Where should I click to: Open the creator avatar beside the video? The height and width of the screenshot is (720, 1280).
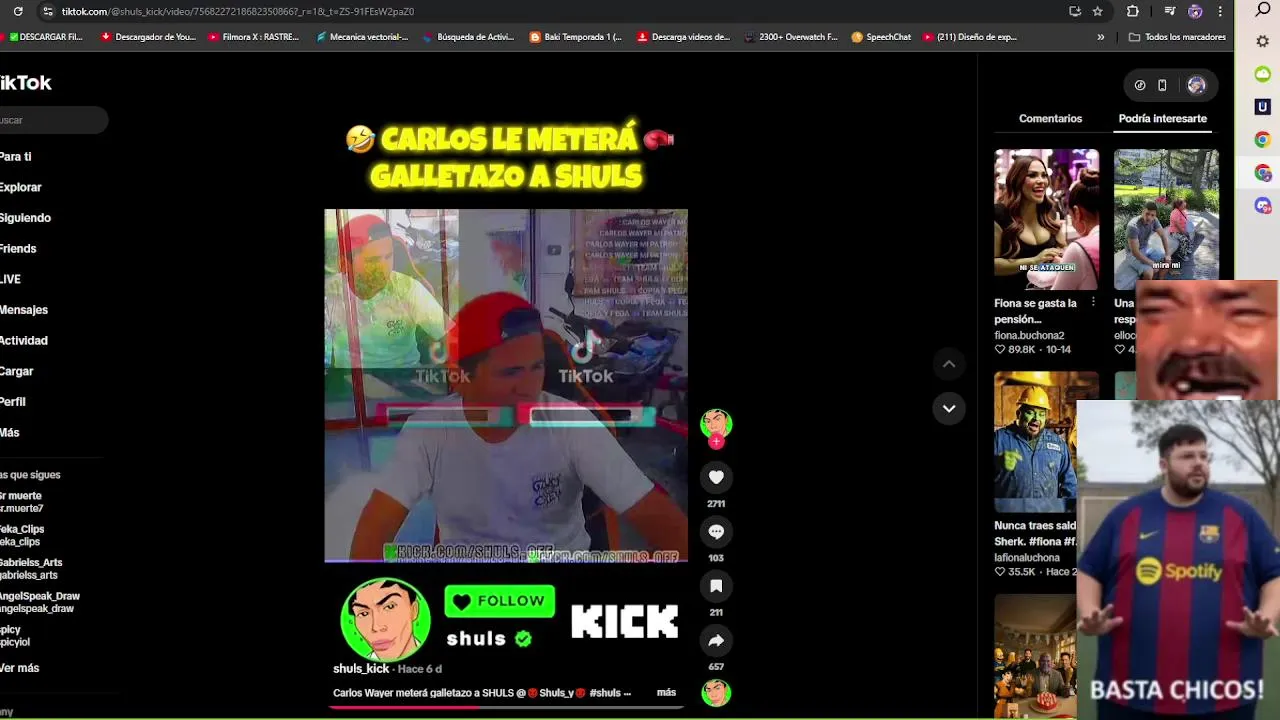tap(716, 424)
